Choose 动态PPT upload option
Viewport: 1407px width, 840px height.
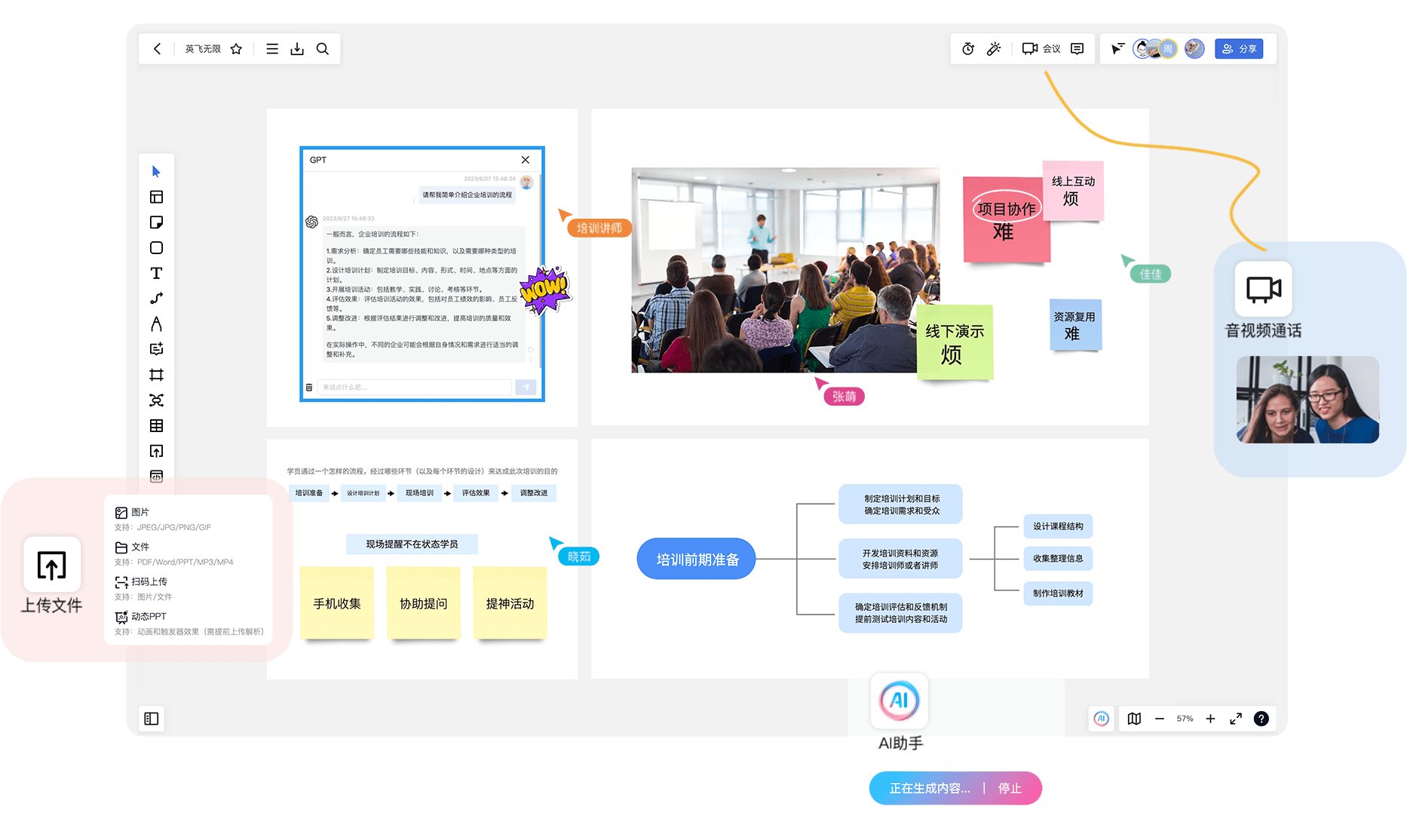[140, 616]
